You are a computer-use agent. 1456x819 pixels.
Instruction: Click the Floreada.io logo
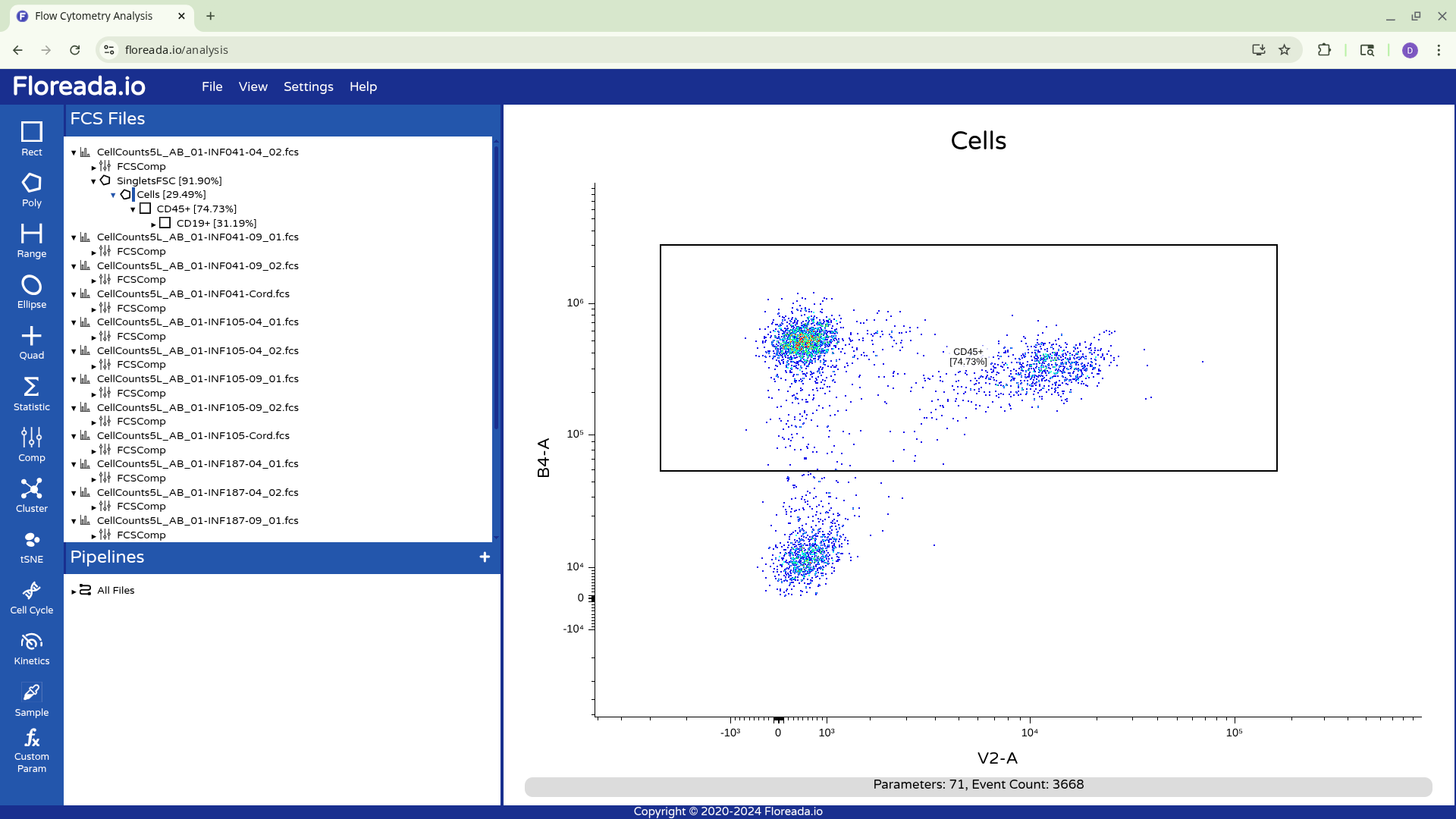coord(79,86)
